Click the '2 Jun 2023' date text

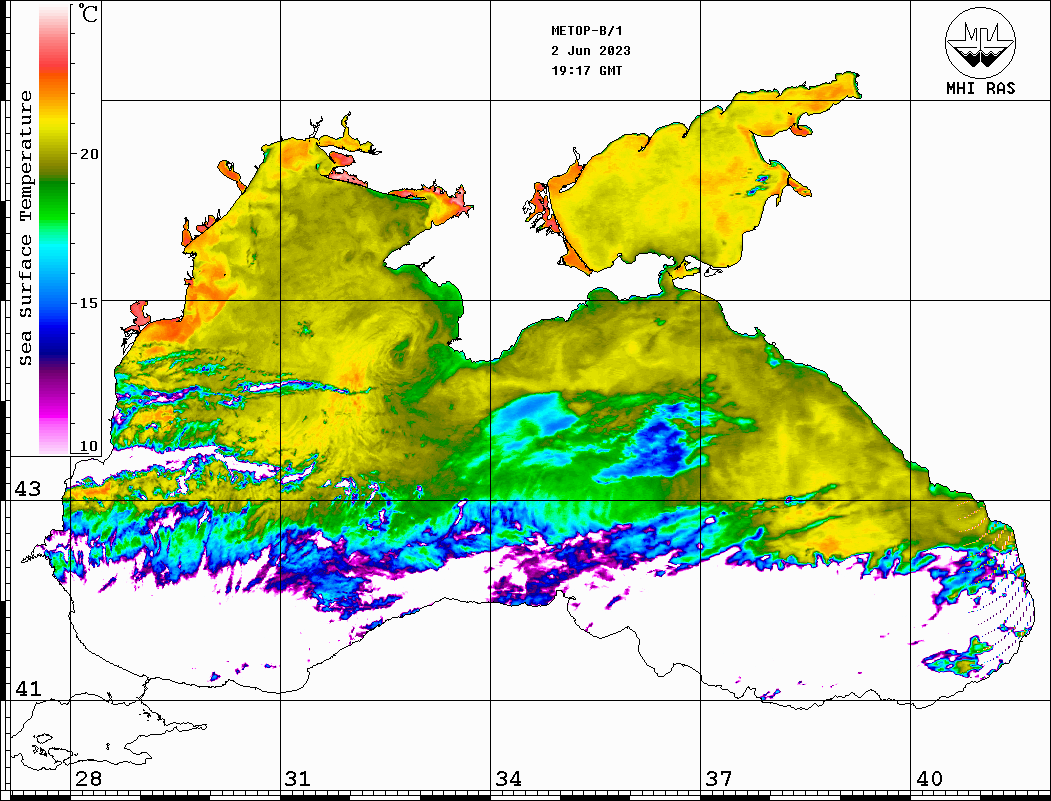(591, 51)
